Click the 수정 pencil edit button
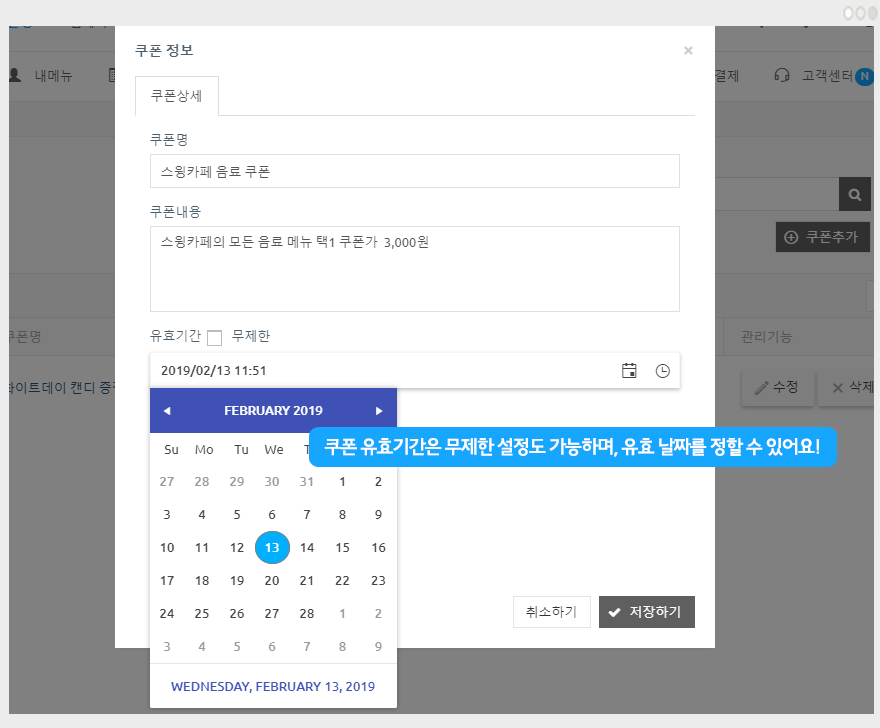 [776, 387]
